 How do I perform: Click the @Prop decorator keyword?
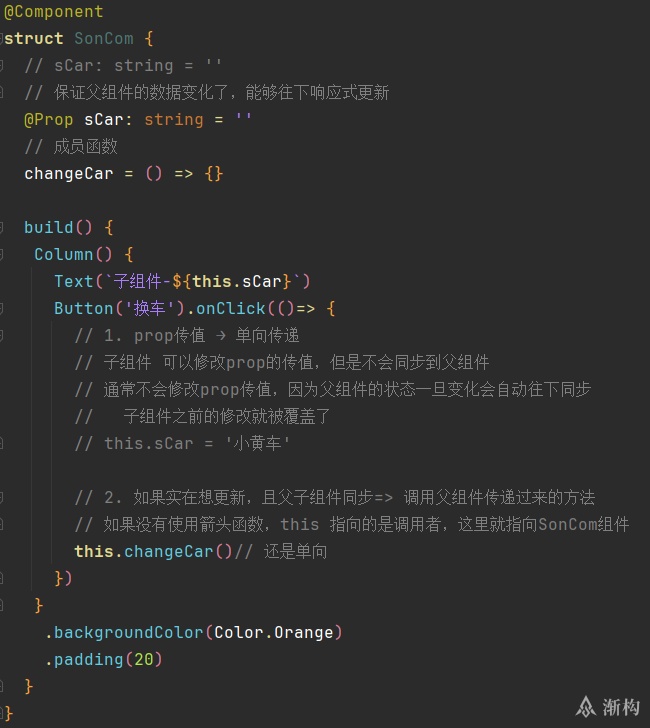(49, 120)
